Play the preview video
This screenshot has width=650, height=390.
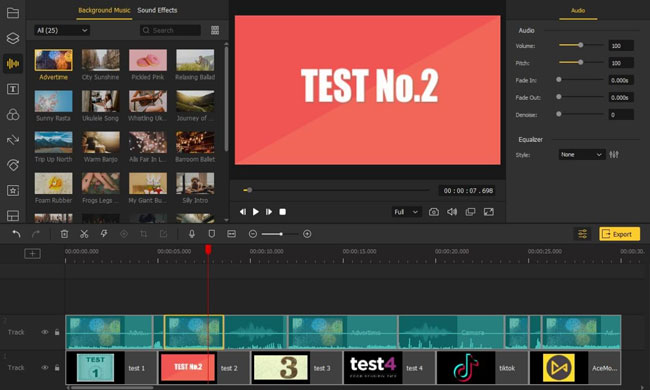click(256, 212)
